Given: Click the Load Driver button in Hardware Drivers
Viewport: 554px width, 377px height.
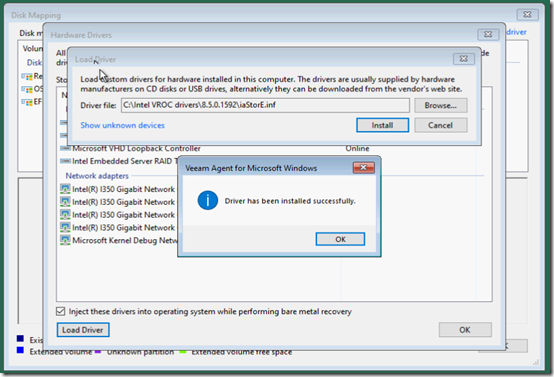Looking at the screenshot, I should click(83, 330).
